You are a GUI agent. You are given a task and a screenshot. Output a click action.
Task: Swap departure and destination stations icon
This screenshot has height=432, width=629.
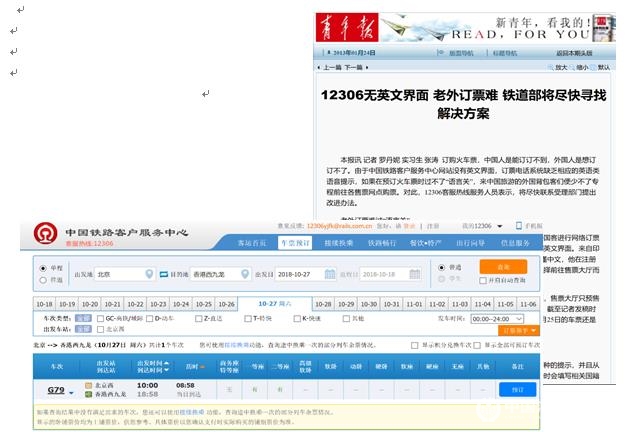[163, 274]
